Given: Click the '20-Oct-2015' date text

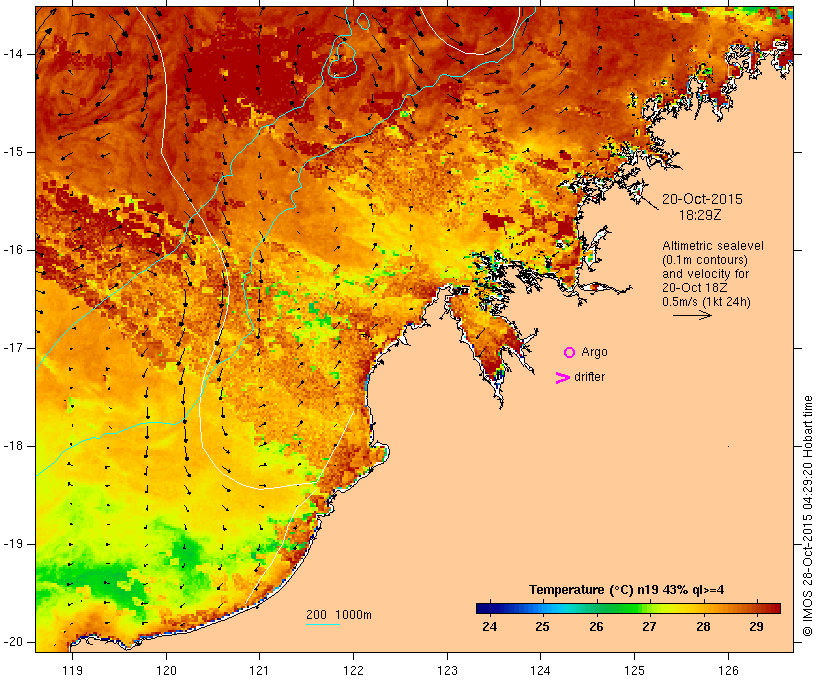Looking at the screenshot, I should 702,199.
